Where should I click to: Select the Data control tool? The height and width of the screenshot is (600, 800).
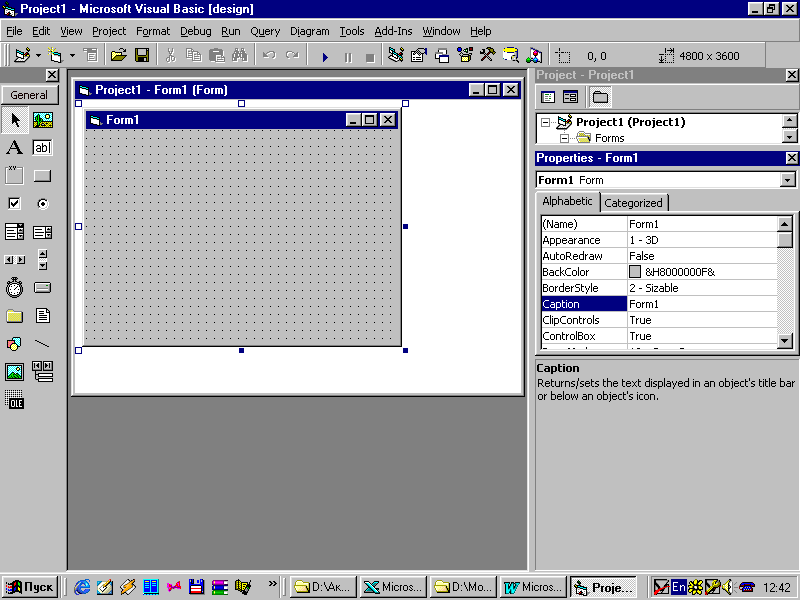pos(43,372)
